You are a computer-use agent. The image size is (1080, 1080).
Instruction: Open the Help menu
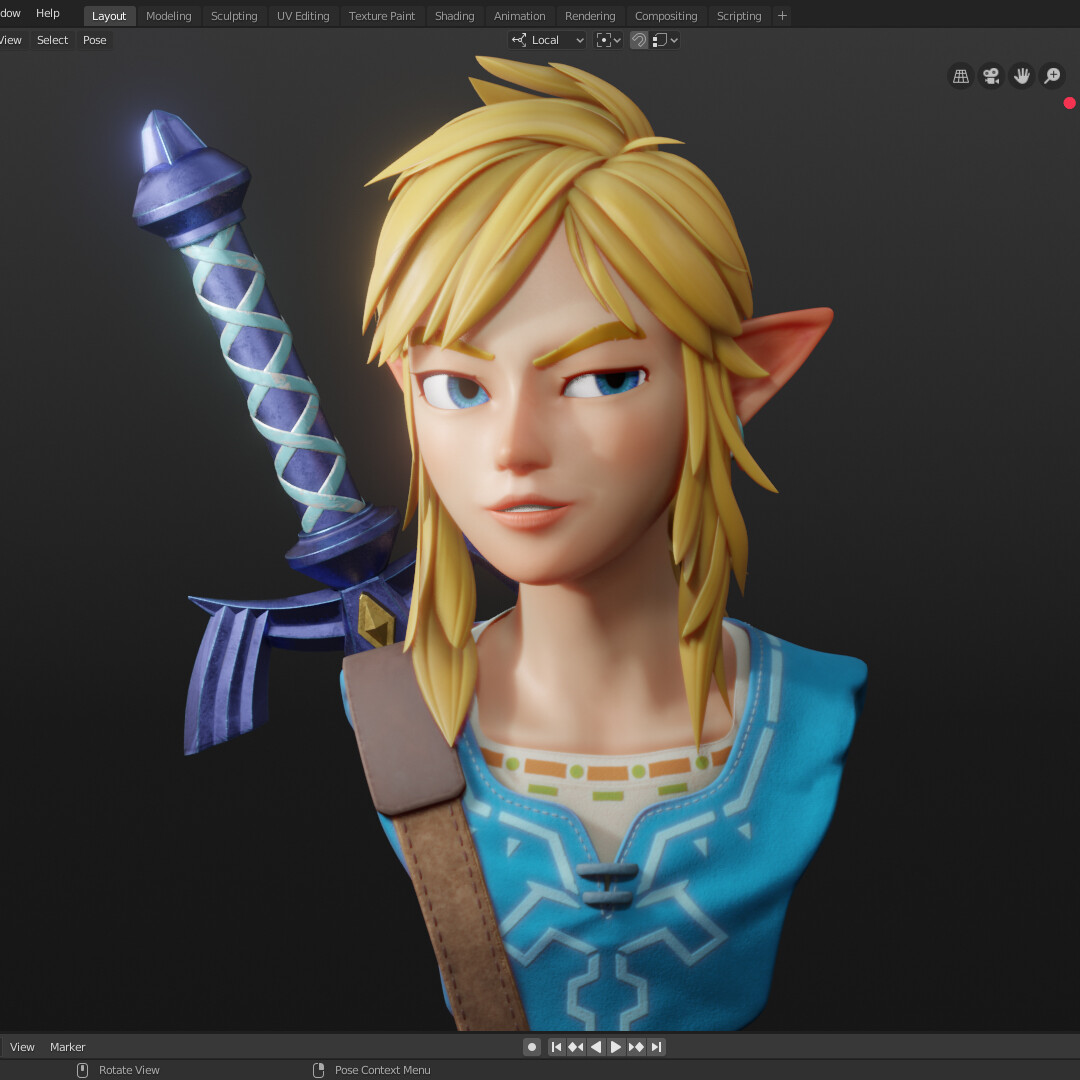coord(48,13)
